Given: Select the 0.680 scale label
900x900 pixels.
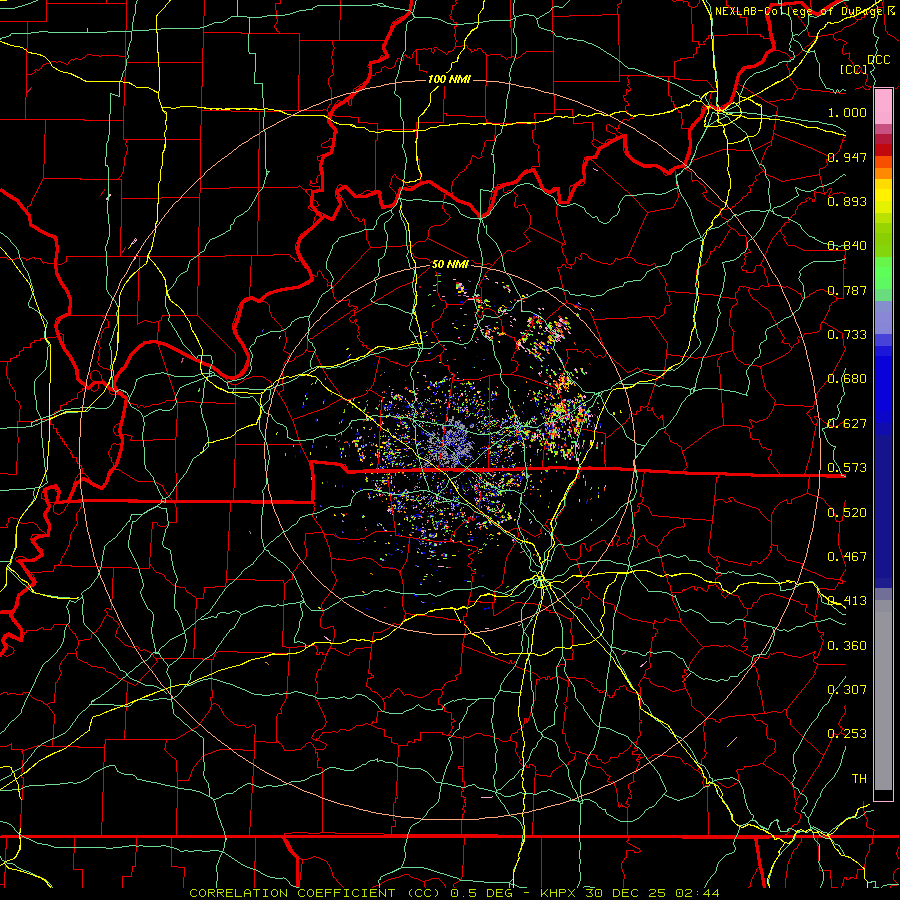Looking at the screenshot, I should tap(847, 379).
